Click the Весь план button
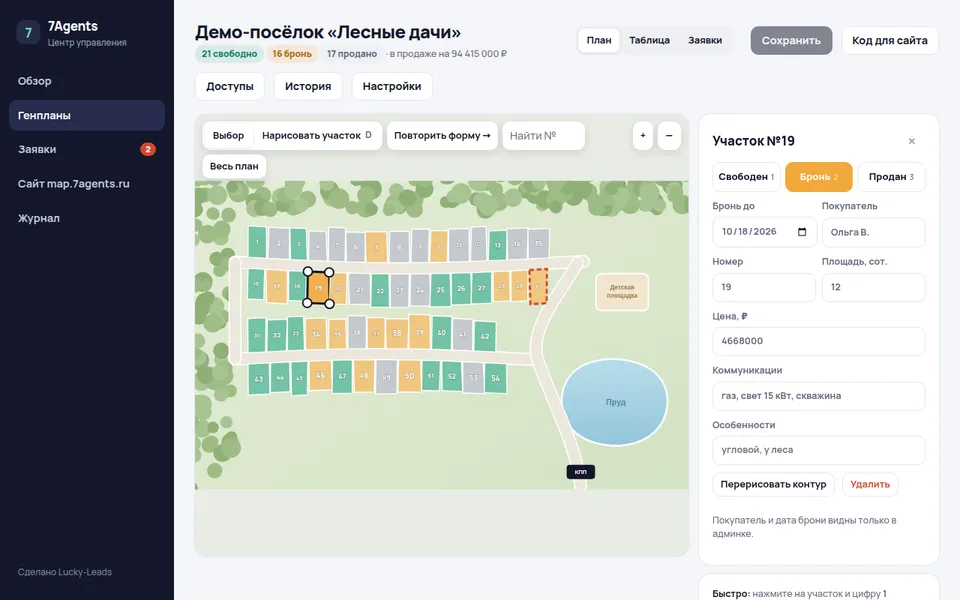 pyautogui.click(x=234, y=166)
